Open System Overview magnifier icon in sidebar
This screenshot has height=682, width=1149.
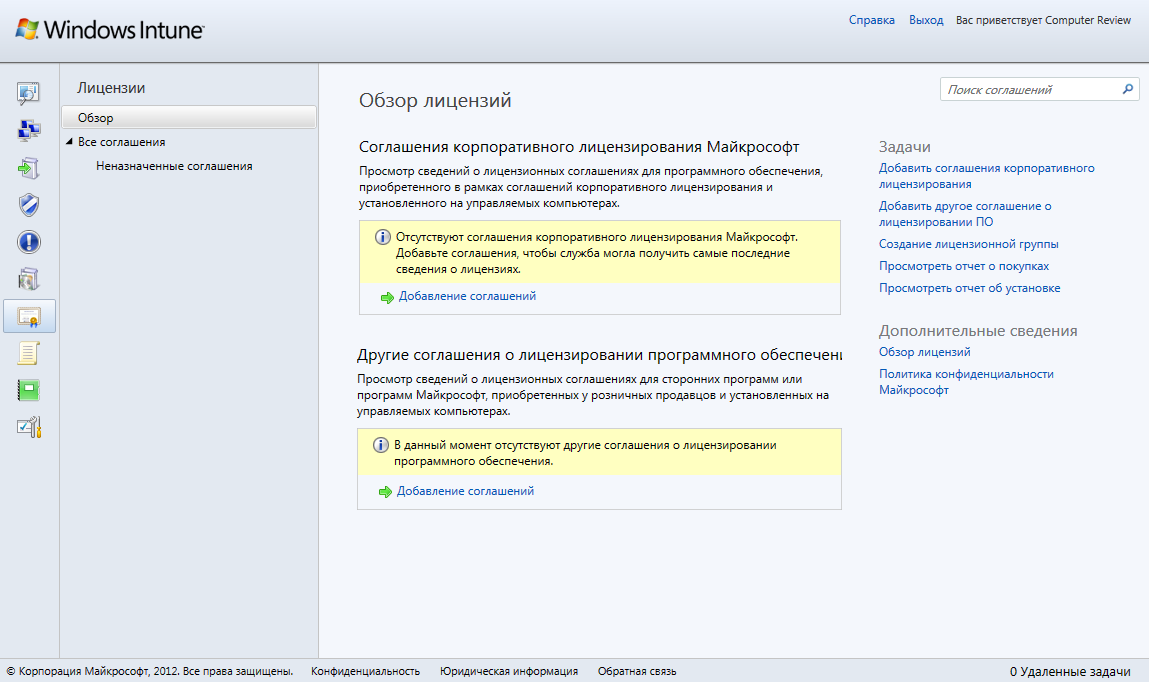pos(29,93)
